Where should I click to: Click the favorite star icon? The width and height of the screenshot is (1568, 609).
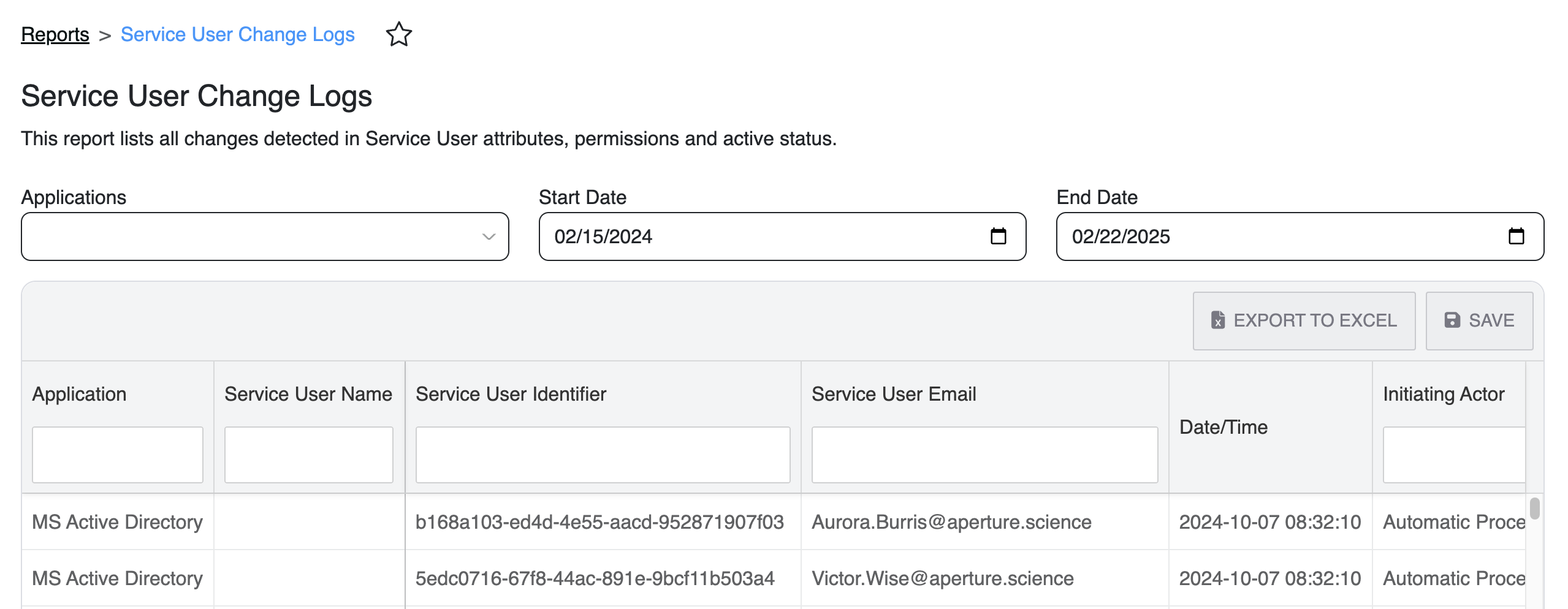(398, 34)
